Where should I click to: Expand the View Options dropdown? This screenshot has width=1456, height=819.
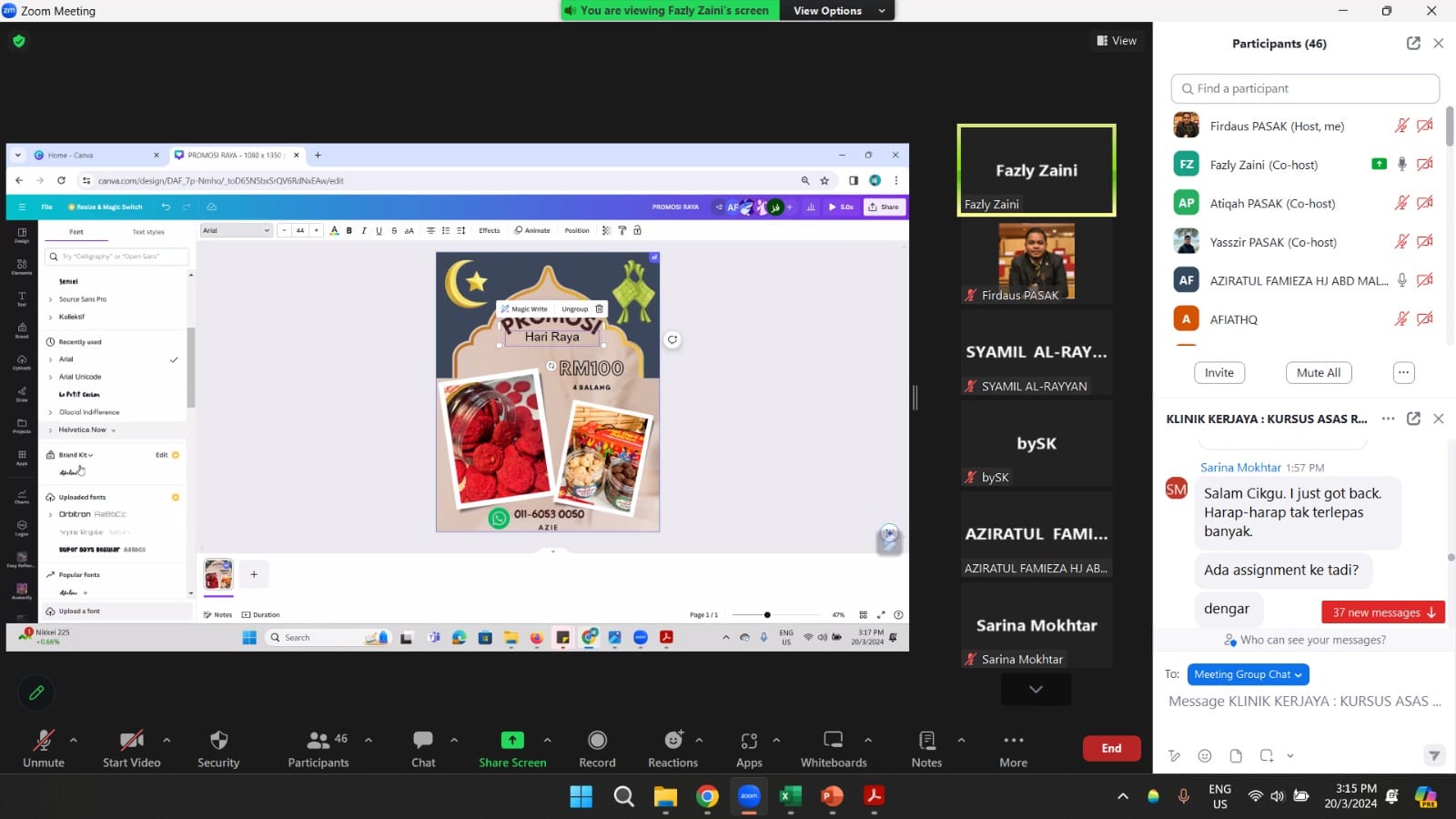coord(837,11)
